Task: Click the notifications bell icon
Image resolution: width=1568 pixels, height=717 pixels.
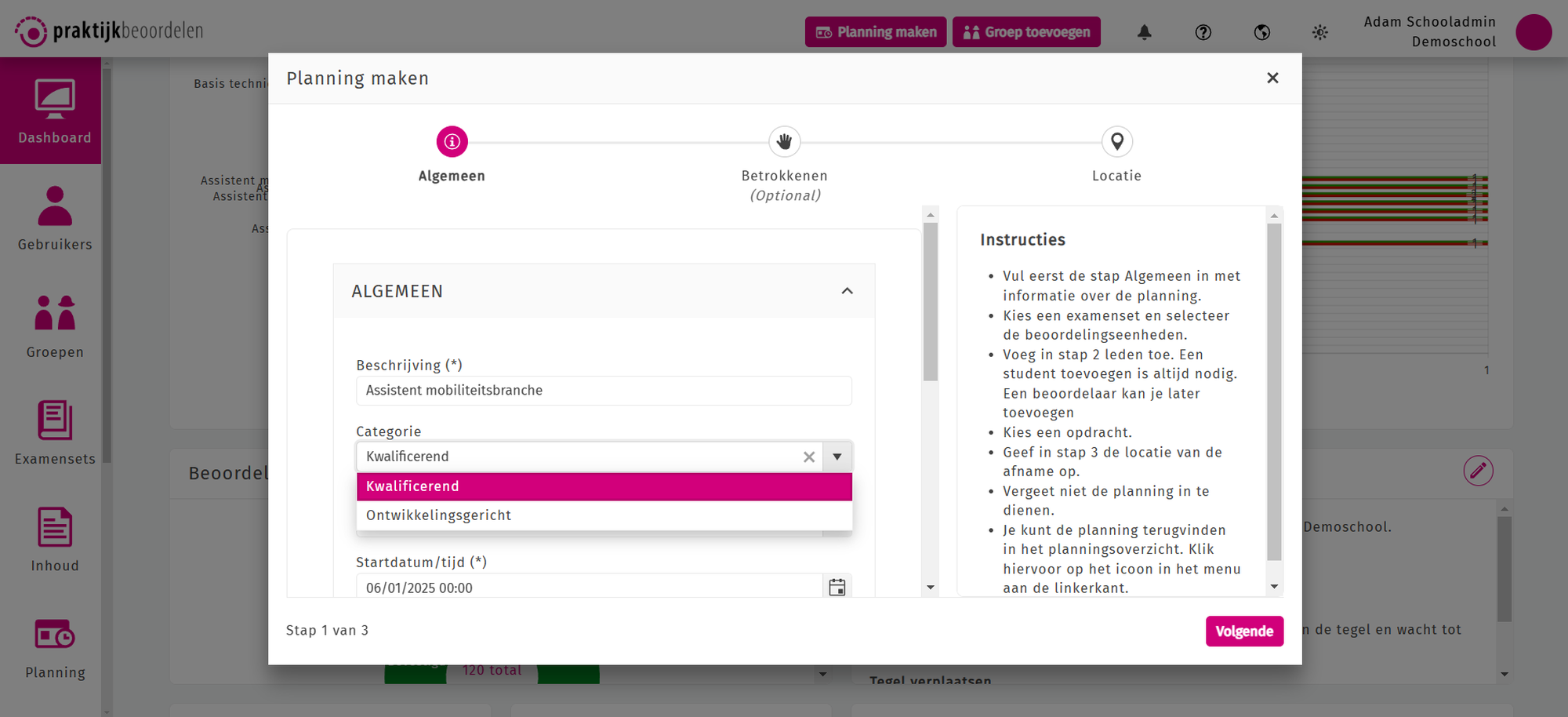Action: [x=1145, y=32]
